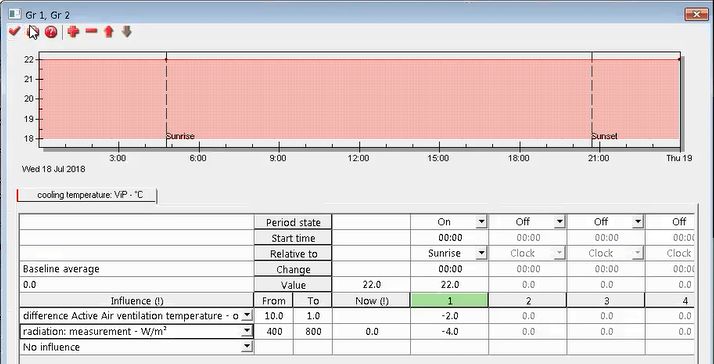Move up with the red up arrow icon
The image size is (714, 364).
(x=108, y=31)
